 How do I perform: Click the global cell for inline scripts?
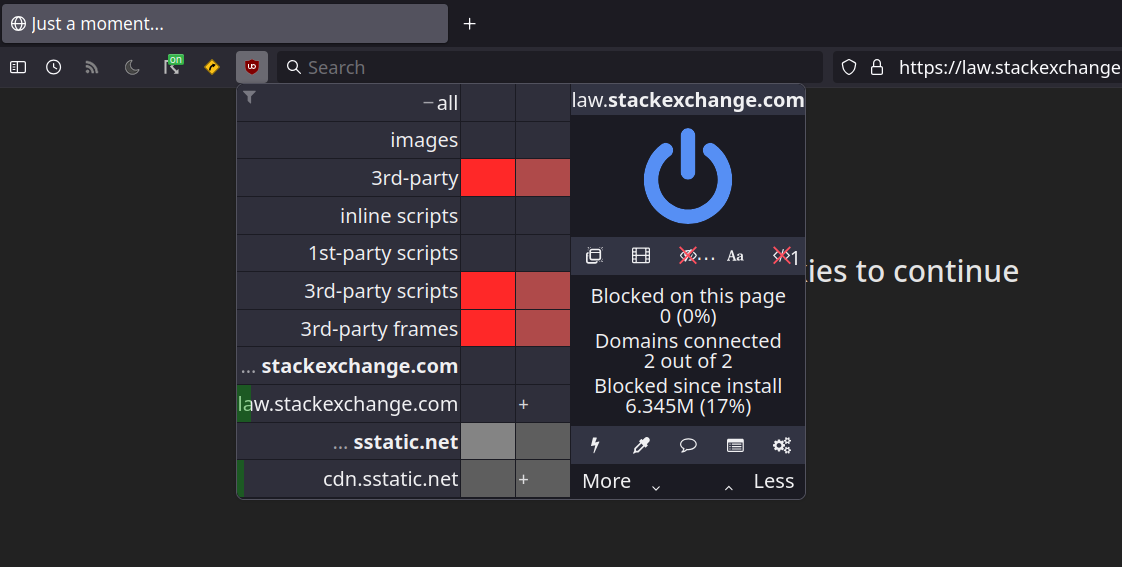(488, 215)
